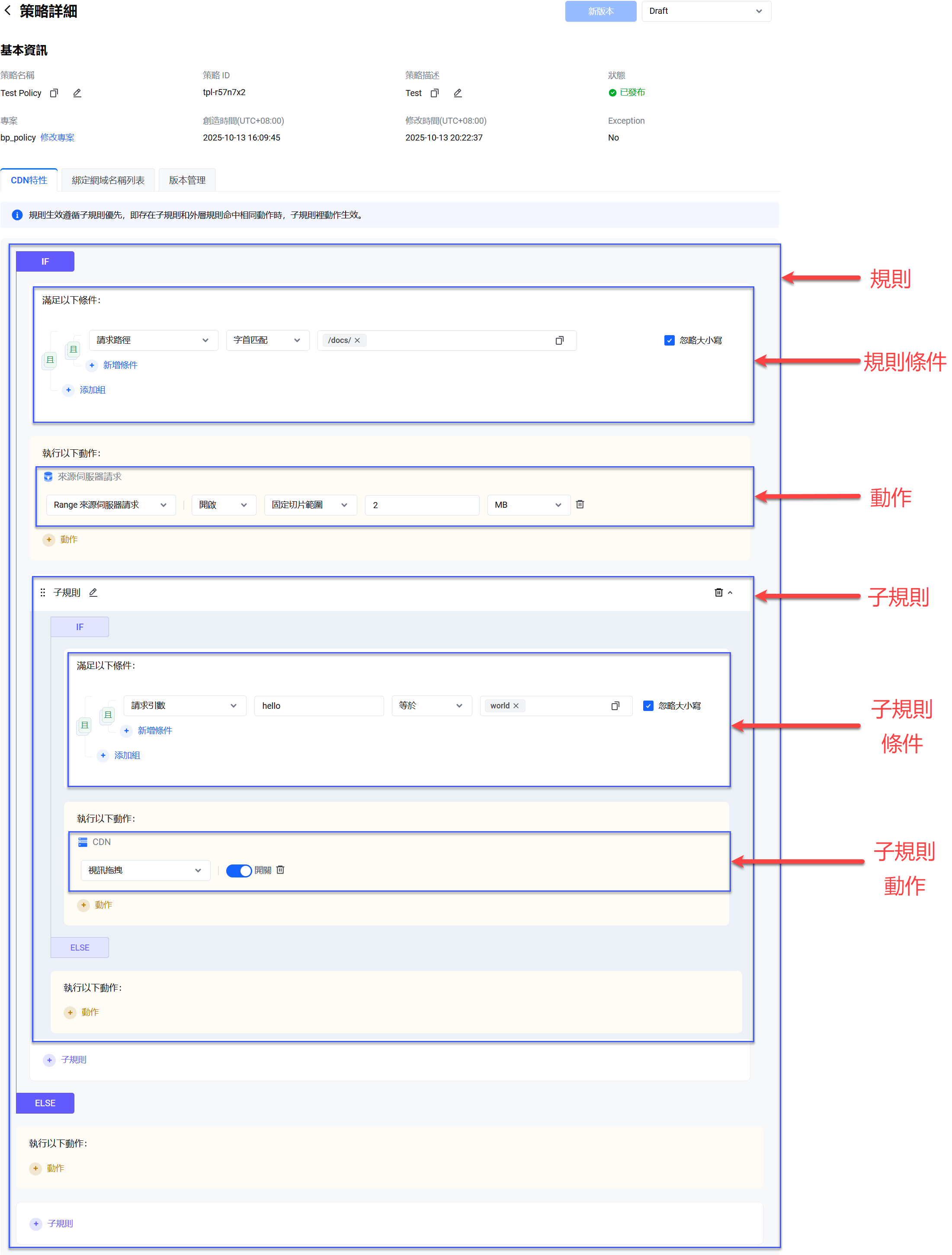Copy the policy name Test Policy
This screenshot has width=952, height=1255.
54,93
